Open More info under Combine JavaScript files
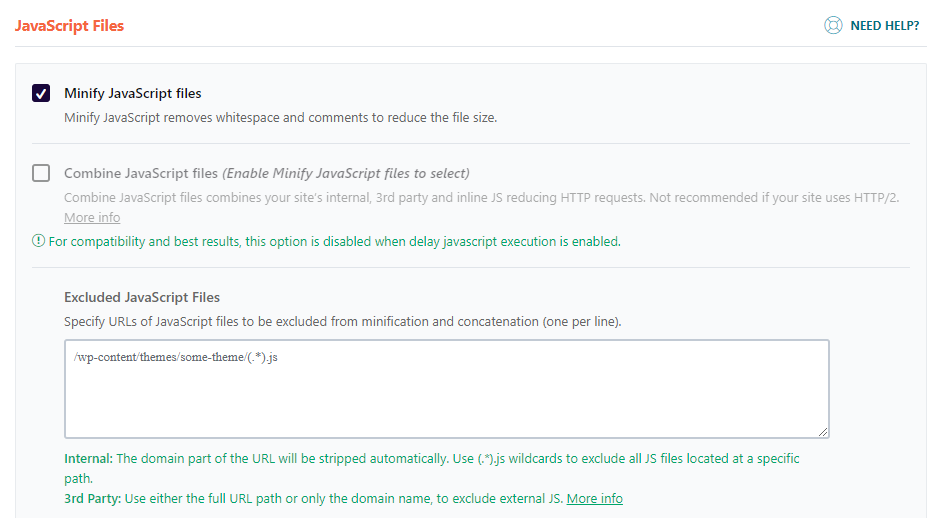 point(92,218)
